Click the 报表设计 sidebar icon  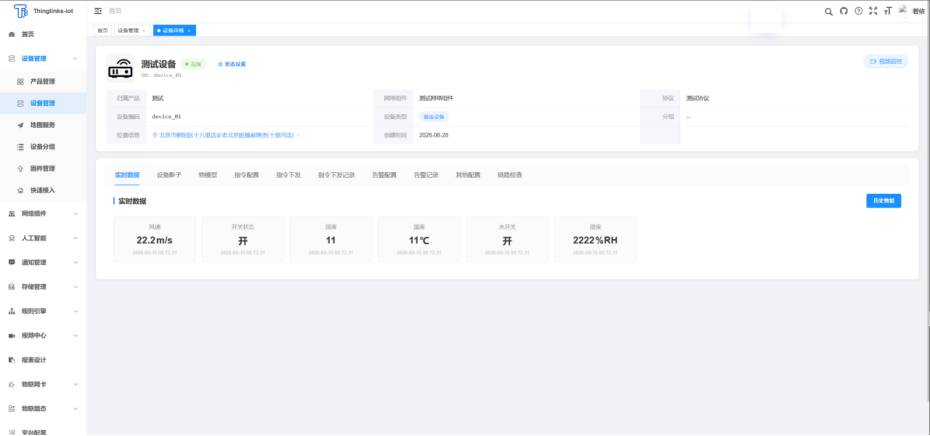pos(12,360)
